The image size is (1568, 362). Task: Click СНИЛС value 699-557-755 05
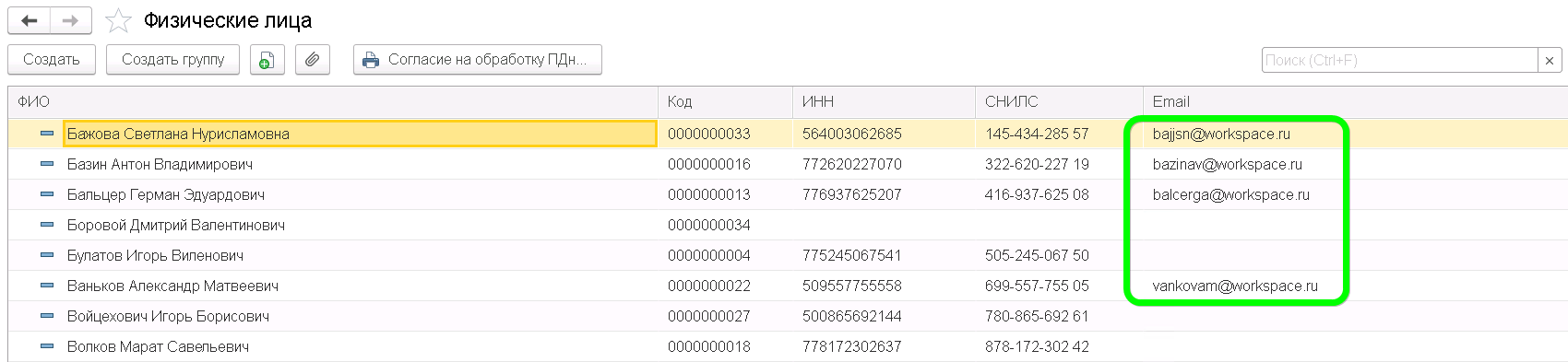pyautogui.click(x=1037, y=286)
